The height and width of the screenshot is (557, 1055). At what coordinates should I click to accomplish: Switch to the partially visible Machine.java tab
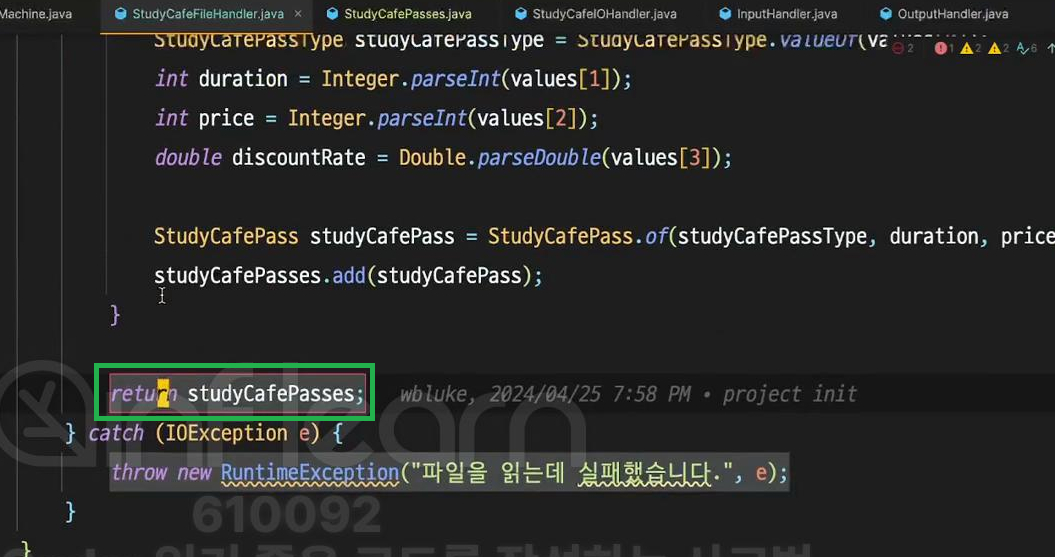36,13
